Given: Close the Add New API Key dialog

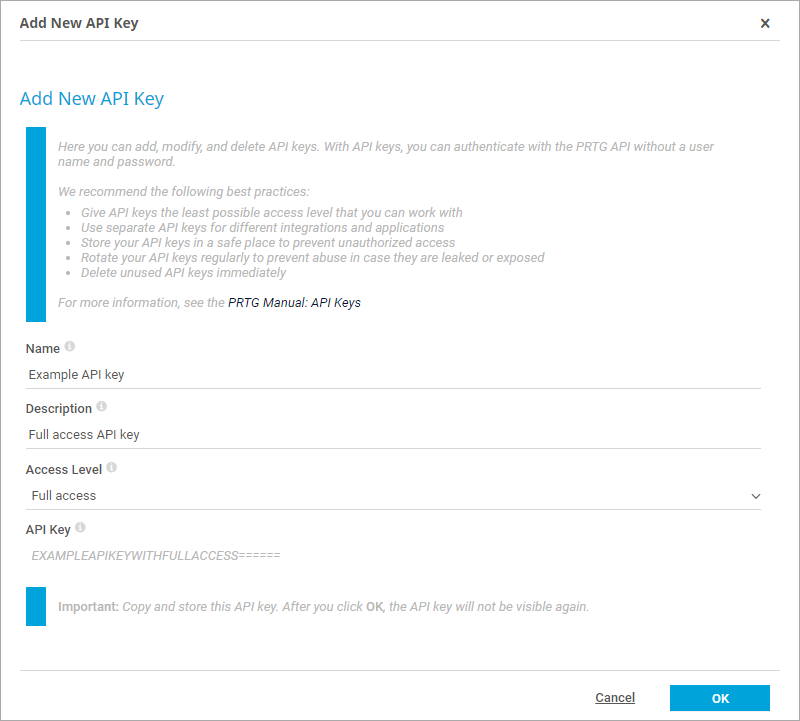Looking at the screenshot, I should [x=765, y=23].
